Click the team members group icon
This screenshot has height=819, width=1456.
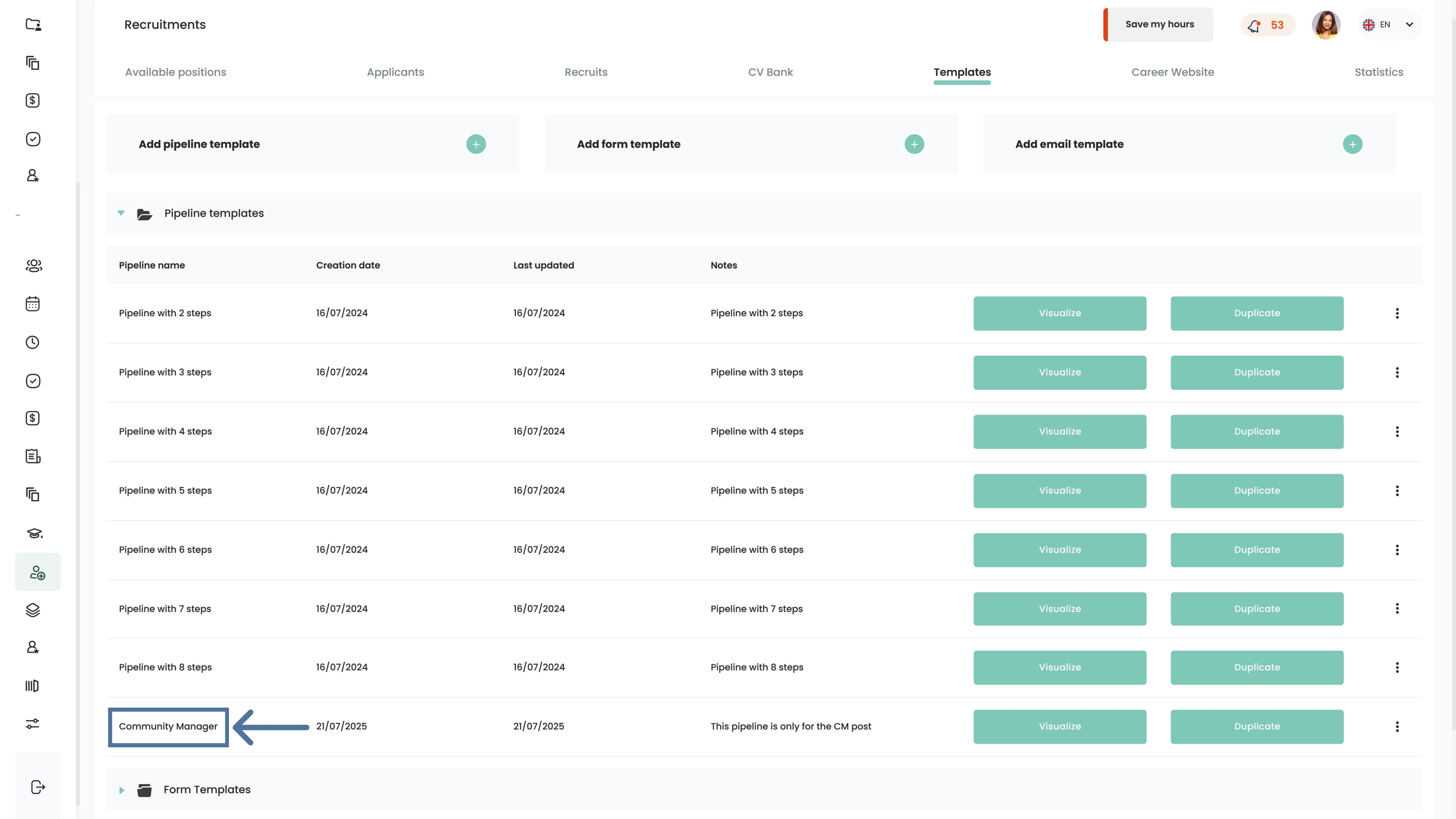coord(34,266)
